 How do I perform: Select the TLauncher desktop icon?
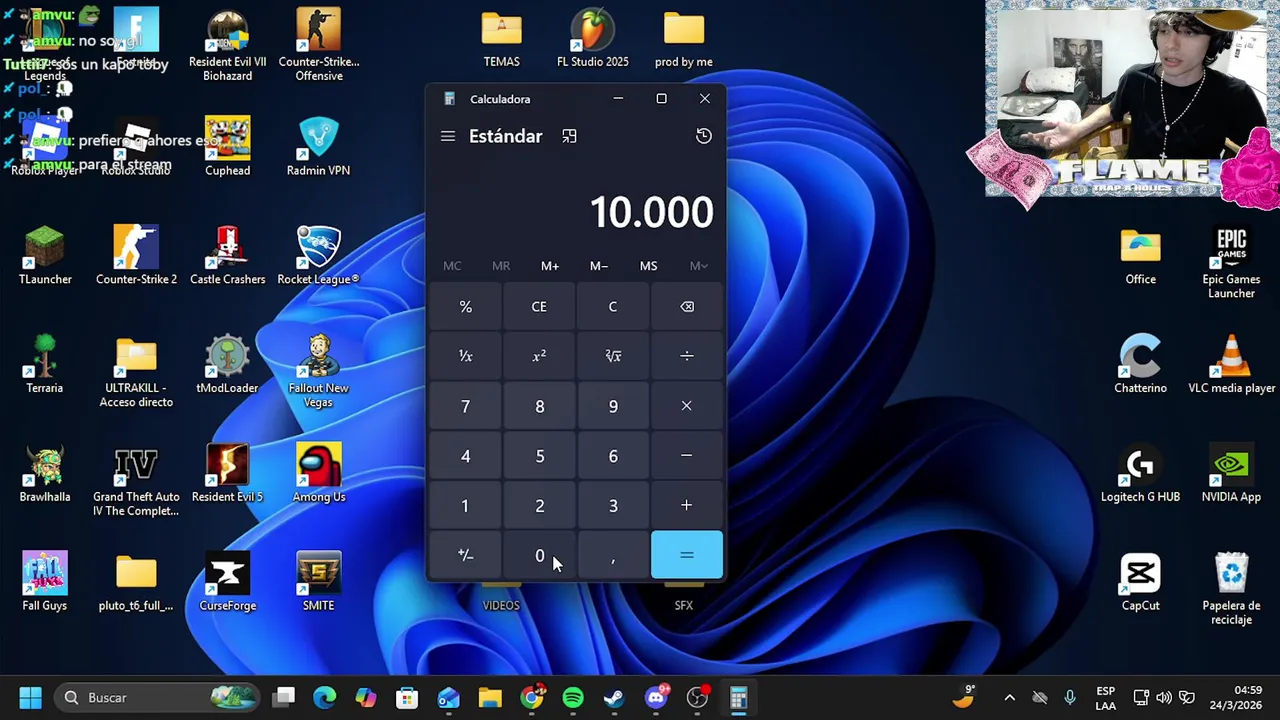[x=45, y=256]
